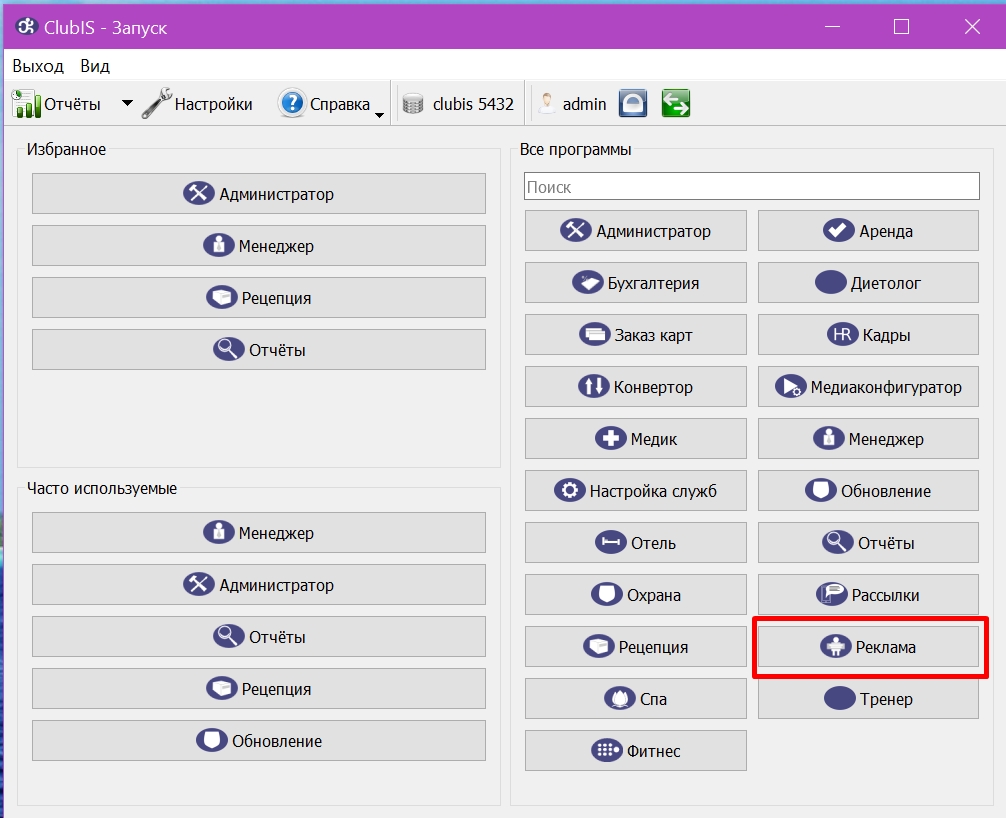Open Настройки wrench icon in toolbar
Viewport: 1006px width, 818px height.
point(157,103)
